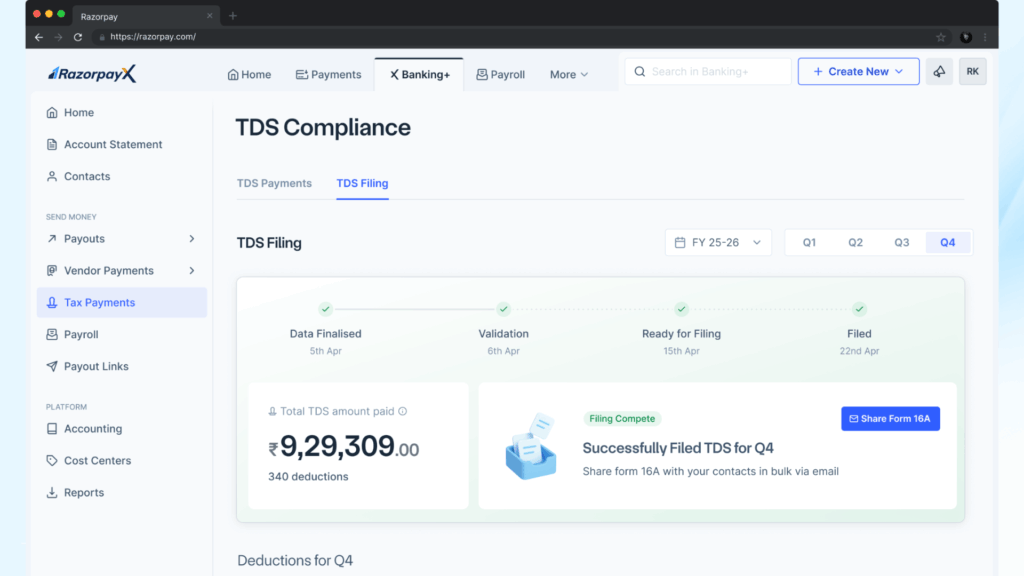This screenshot has width=1024, height=576.
Task: Click the RazorpayX logo
Action: 92,74
